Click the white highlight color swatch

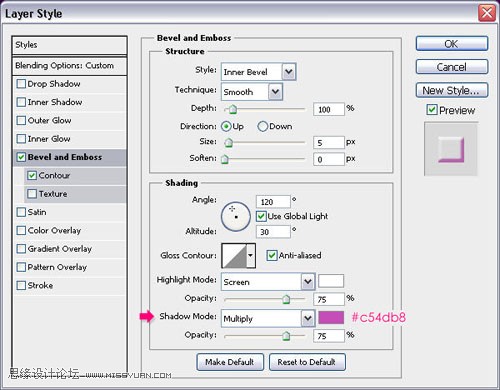(x=331, y=281)
